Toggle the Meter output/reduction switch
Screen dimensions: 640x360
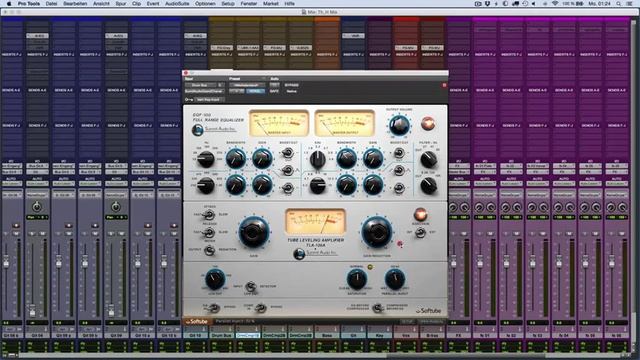pos(209,250)
